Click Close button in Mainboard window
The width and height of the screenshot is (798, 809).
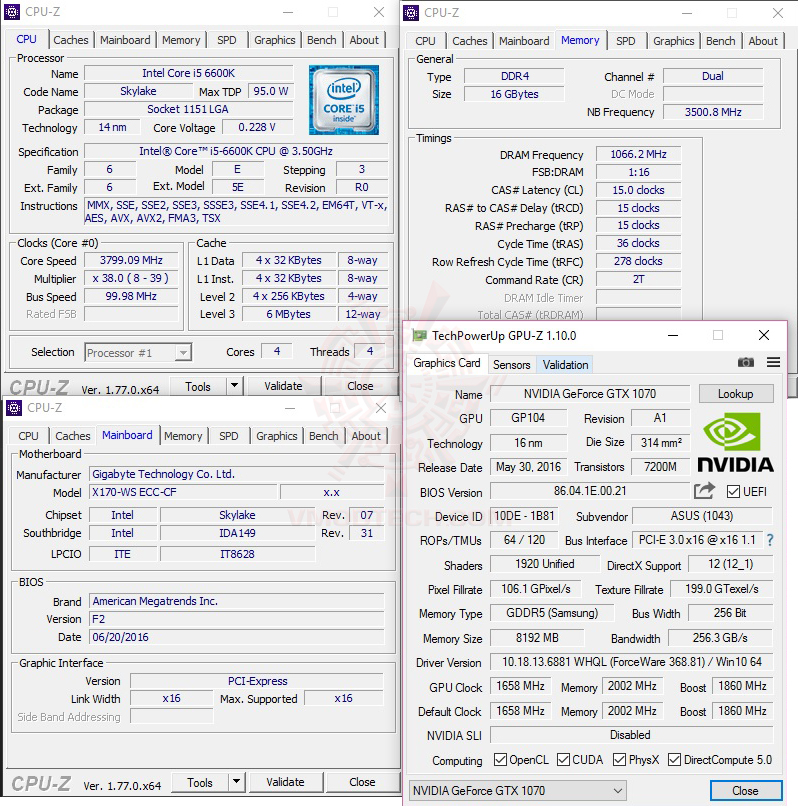tap(362, 782)
